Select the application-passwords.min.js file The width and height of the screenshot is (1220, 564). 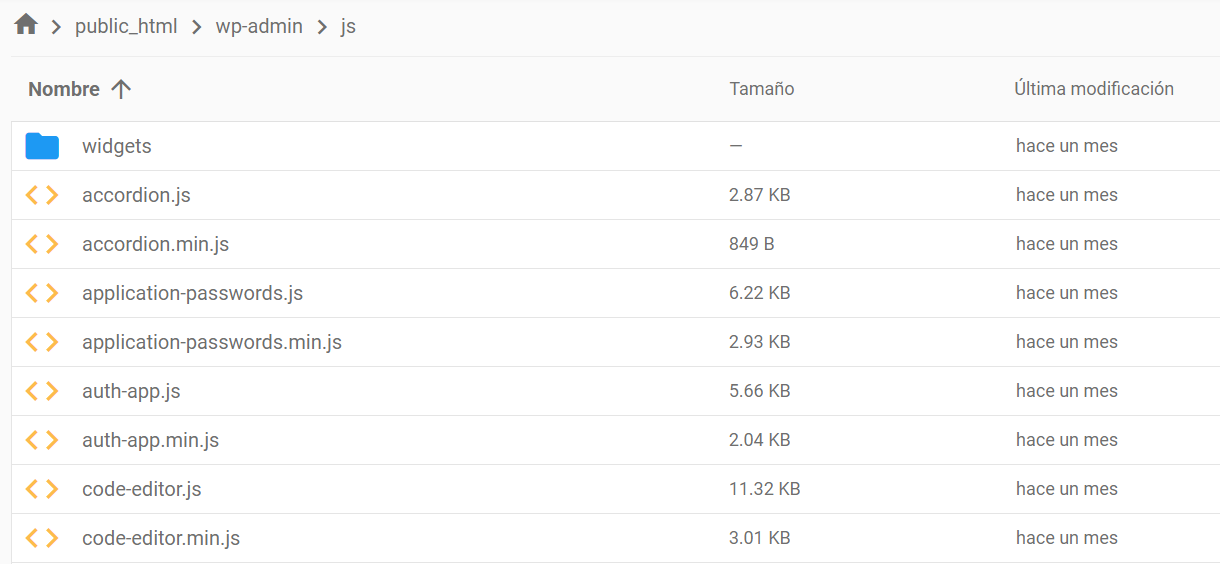pyautogui.click(x=212, y=342)
